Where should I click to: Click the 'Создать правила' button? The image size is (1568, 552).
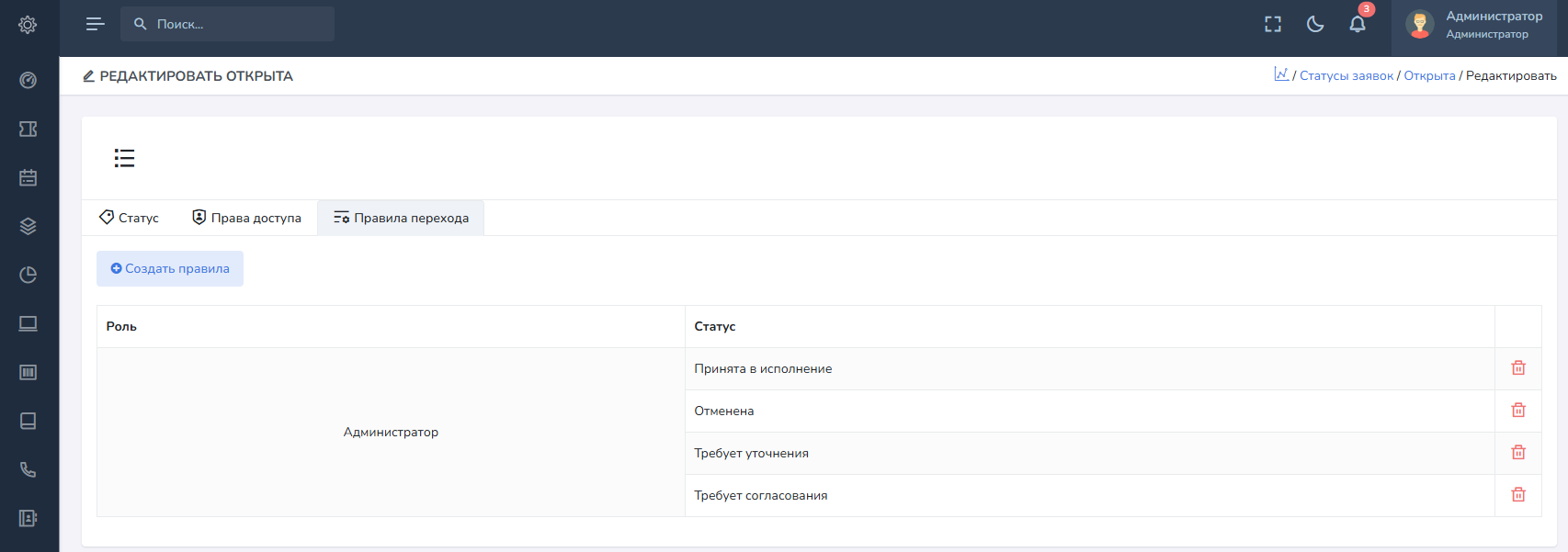coord(170,269)
